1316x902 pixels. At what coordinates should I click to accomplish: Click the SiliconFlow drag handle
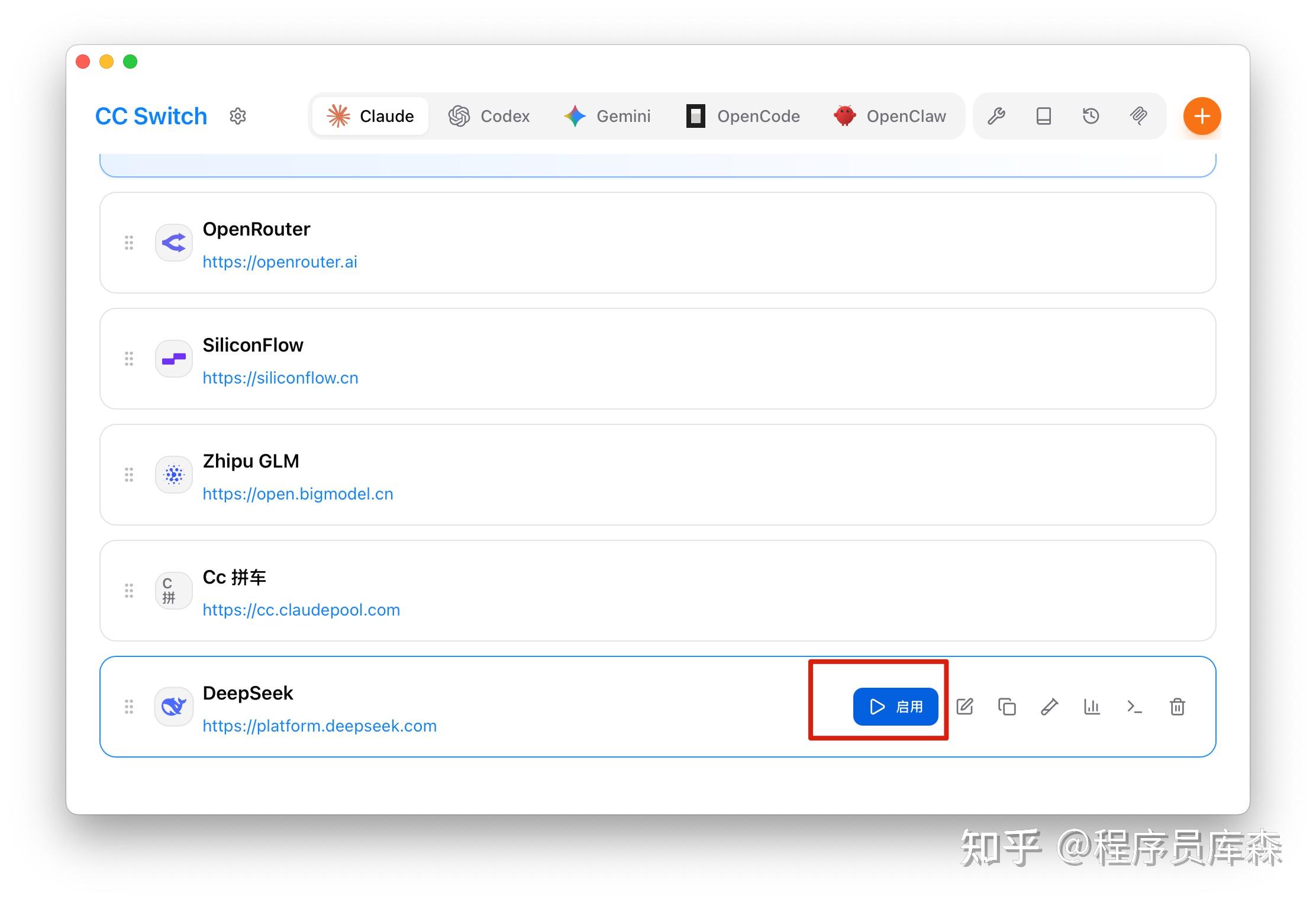coord(129,359)
